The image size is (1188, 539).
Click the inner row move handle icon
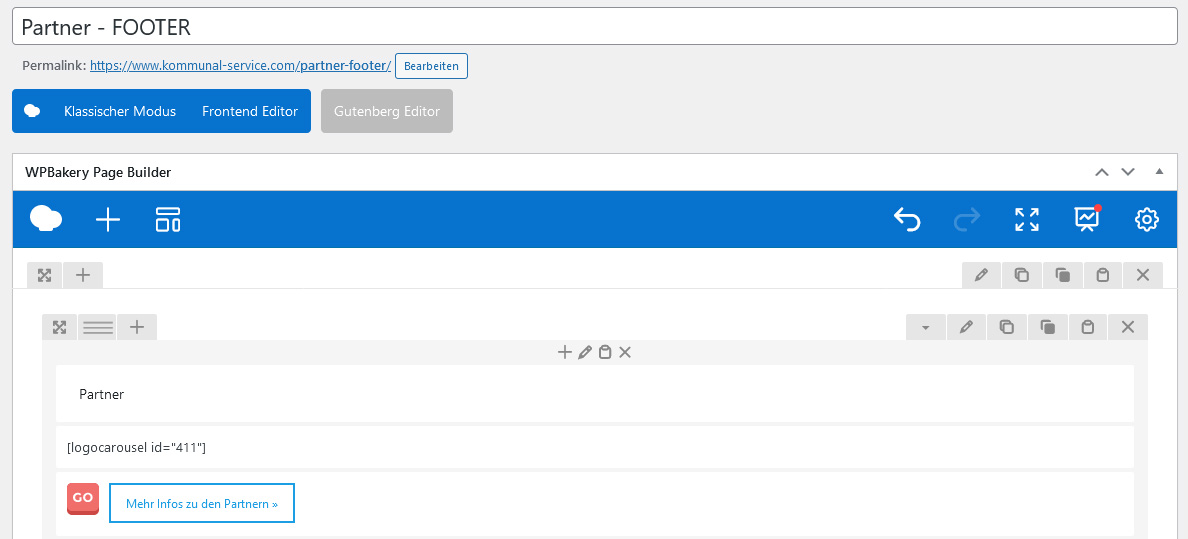pyautogui.click(x=59, y=327)
